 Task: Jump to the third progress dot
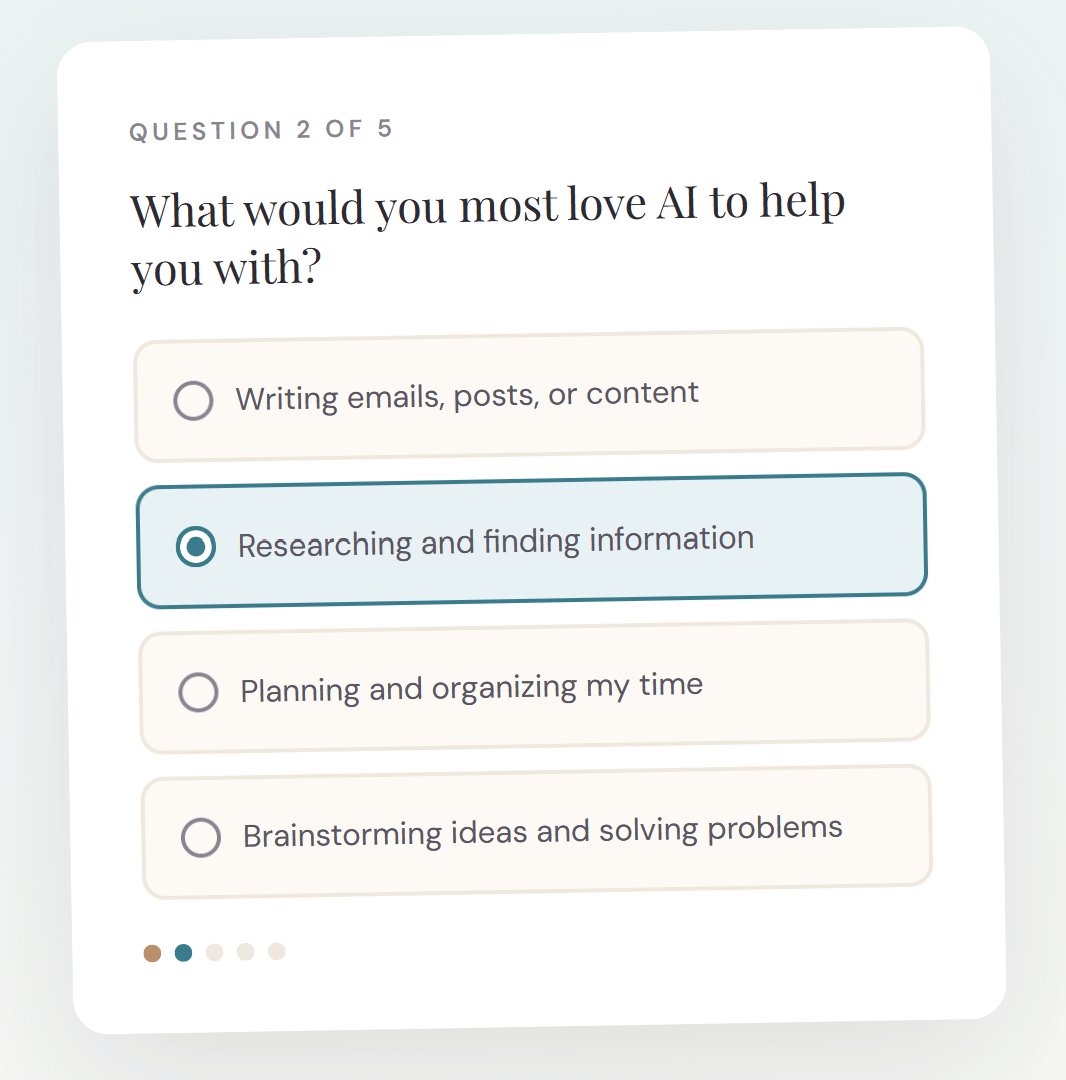point(214,952)
